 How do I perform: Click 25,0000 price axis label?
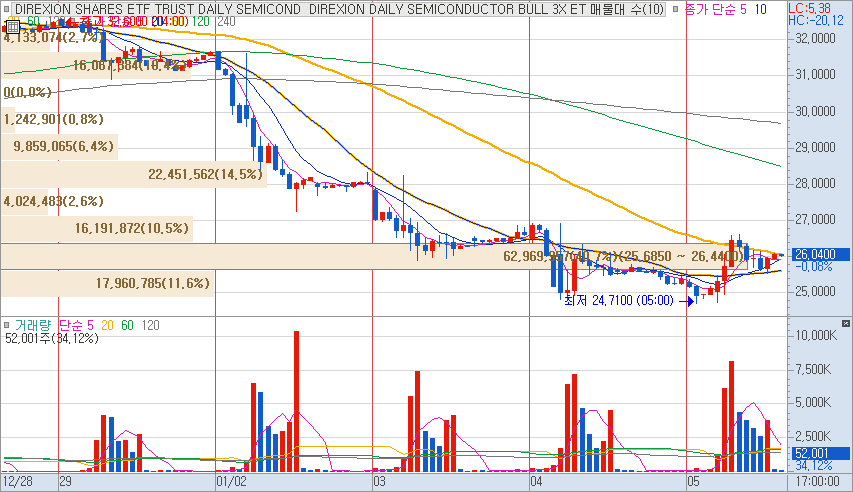[x=815, y=292]
